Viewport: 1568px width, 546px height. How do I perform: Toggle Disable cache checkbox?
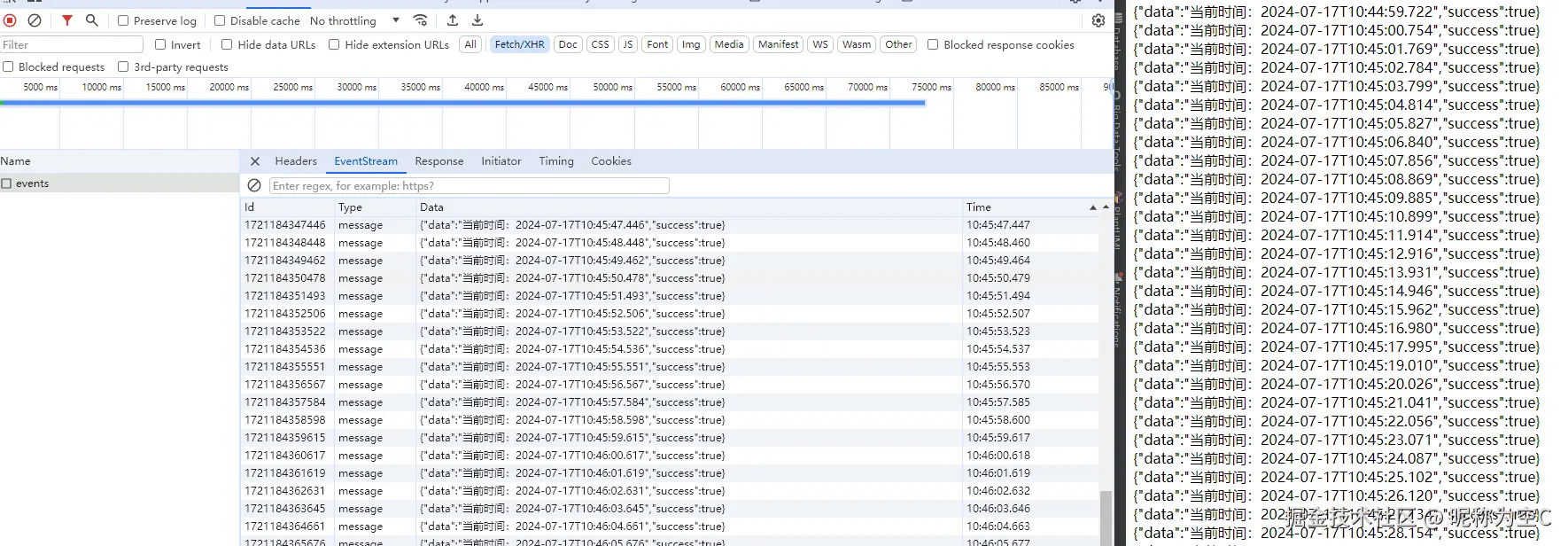pyautogui.click(x=220, y=20)
